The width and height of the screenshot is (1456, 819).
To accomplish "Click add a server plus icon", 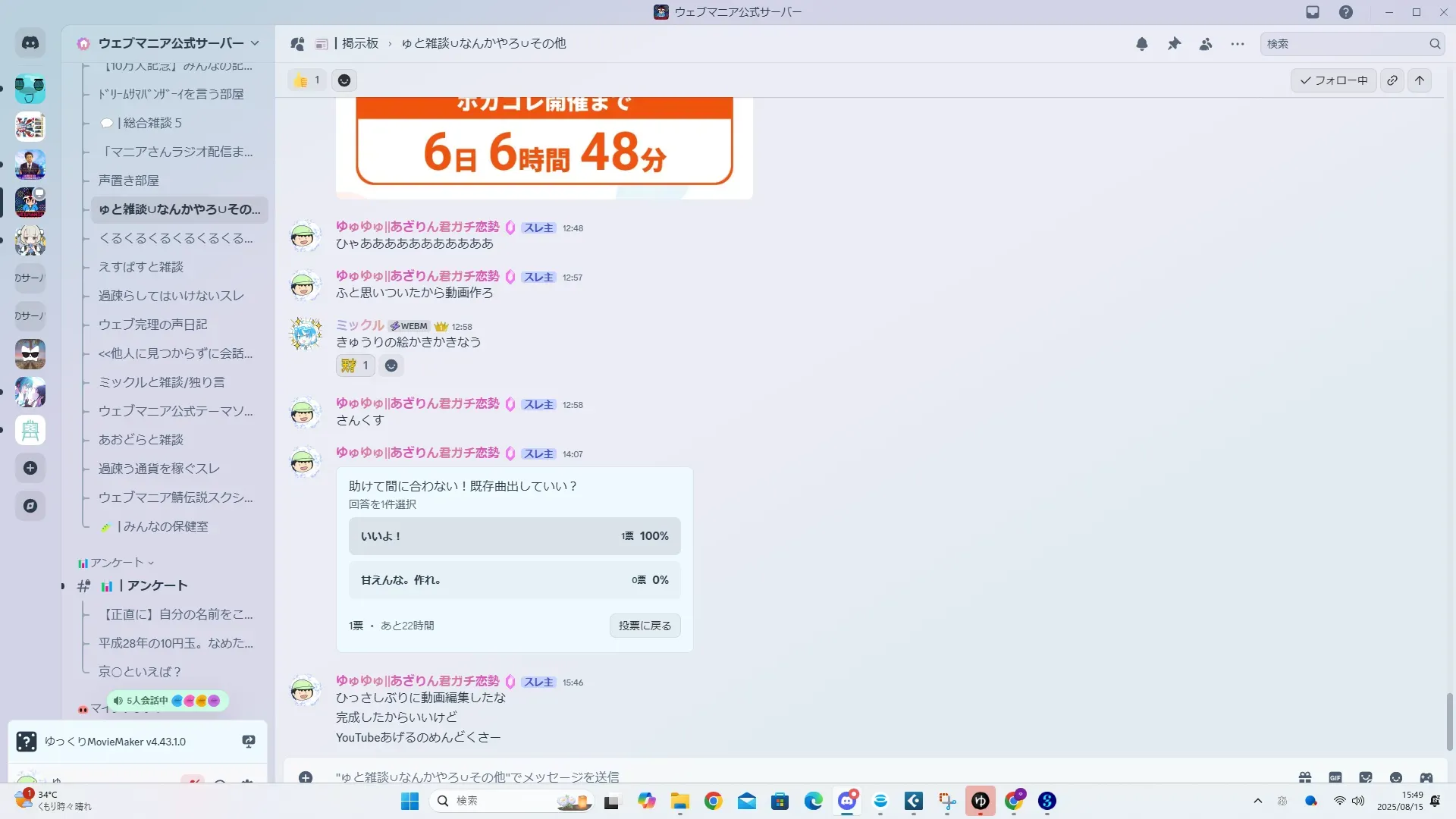I will click(x=30, y=468).
